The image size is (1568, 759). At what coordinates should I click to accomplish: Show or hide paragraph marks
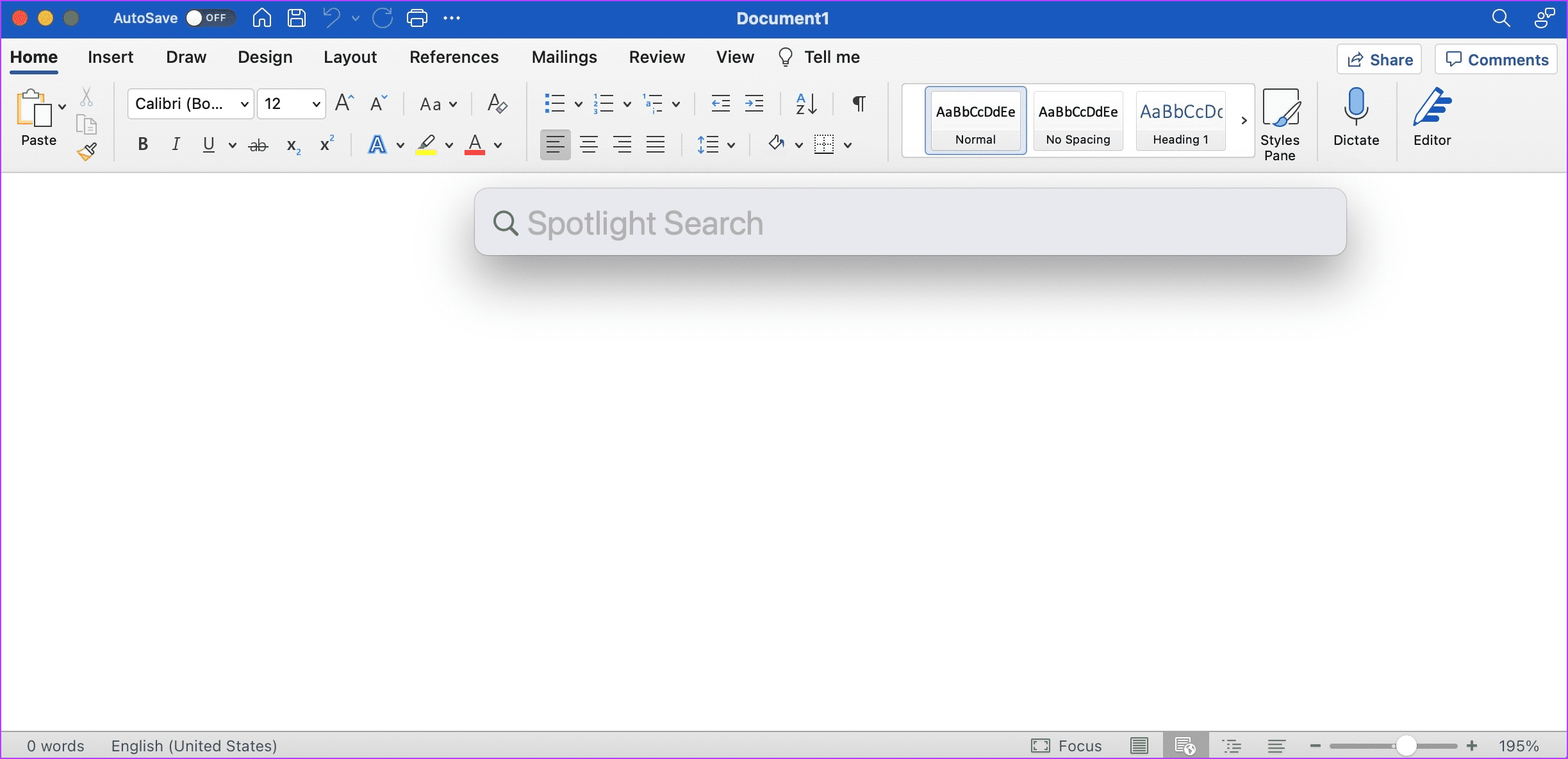[x=859, y=103]
